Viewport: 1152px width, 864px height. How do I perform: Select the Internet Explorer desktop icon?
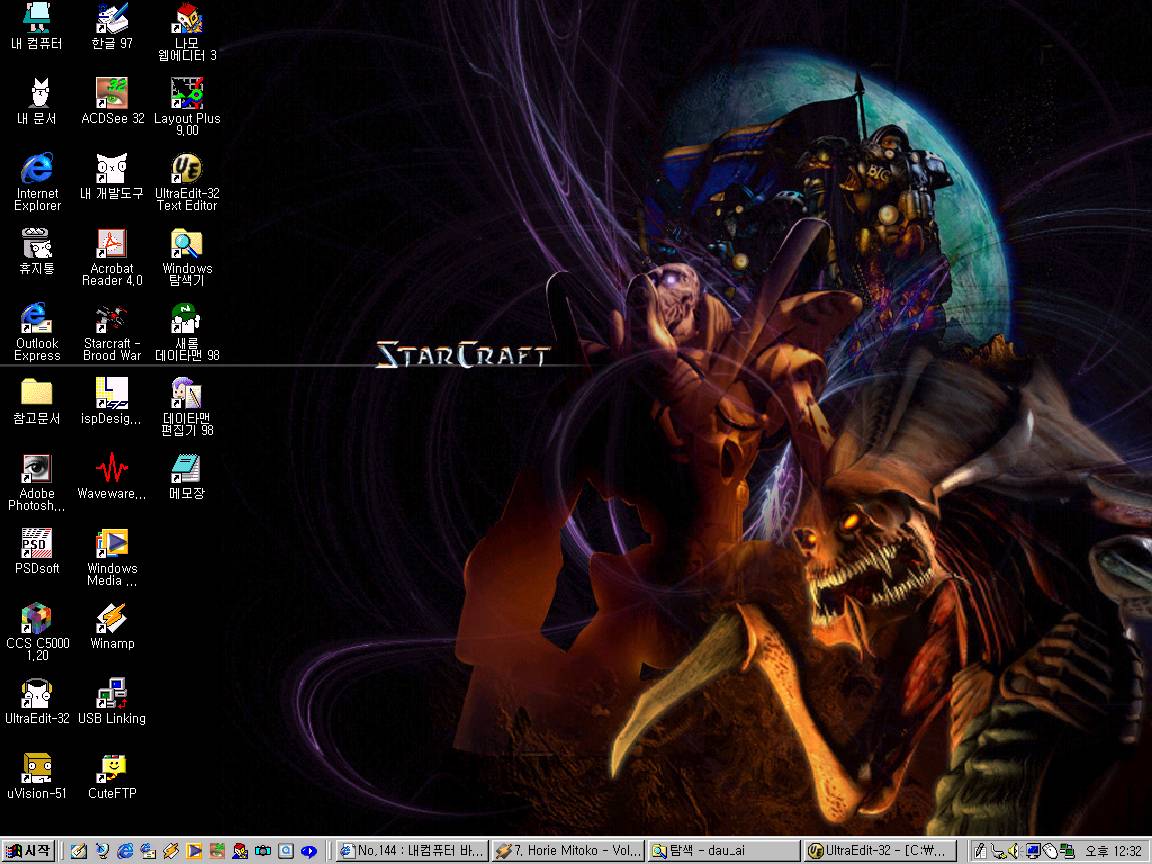coord(37,181)
